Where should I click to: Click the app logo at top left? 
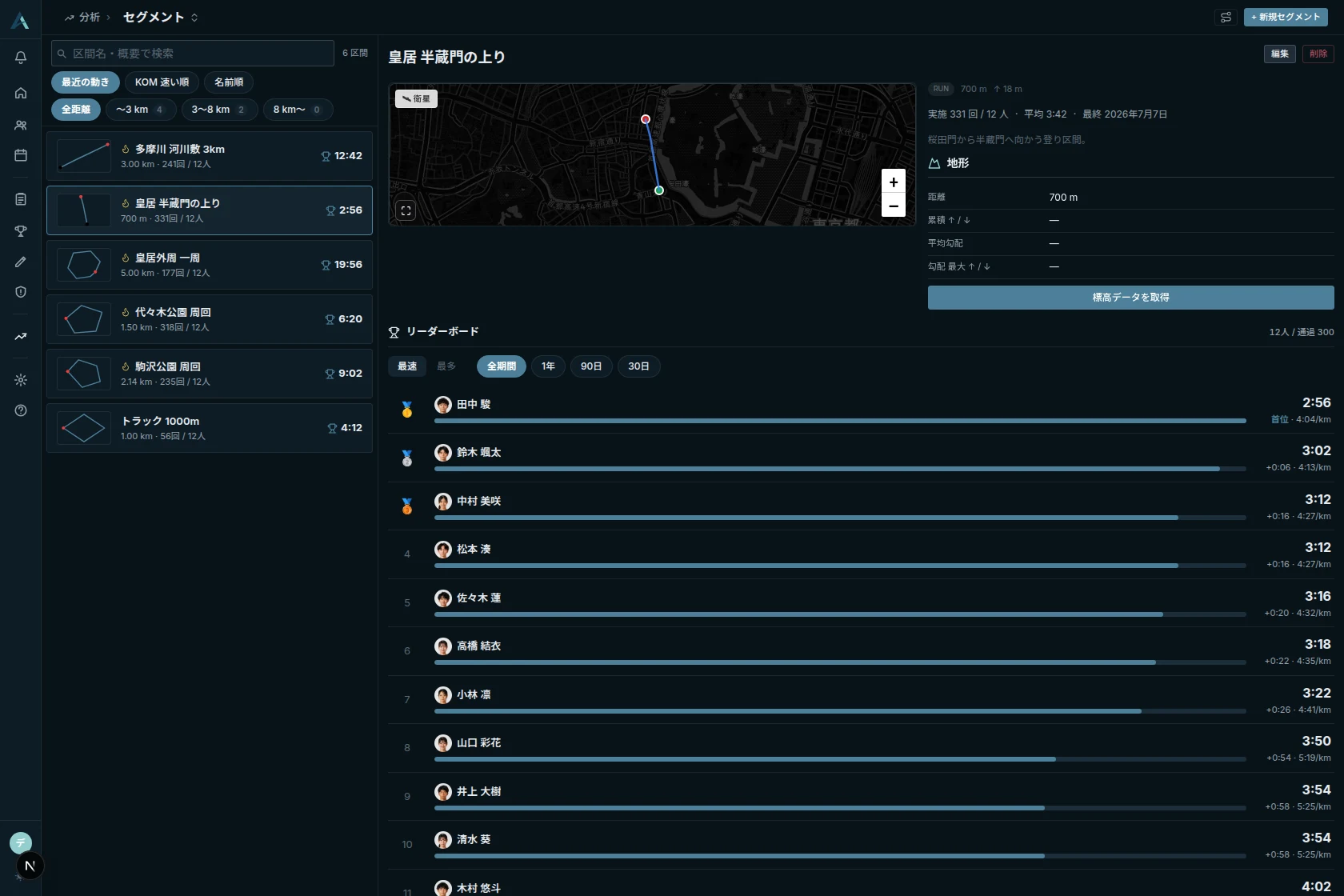pos(20,21)
